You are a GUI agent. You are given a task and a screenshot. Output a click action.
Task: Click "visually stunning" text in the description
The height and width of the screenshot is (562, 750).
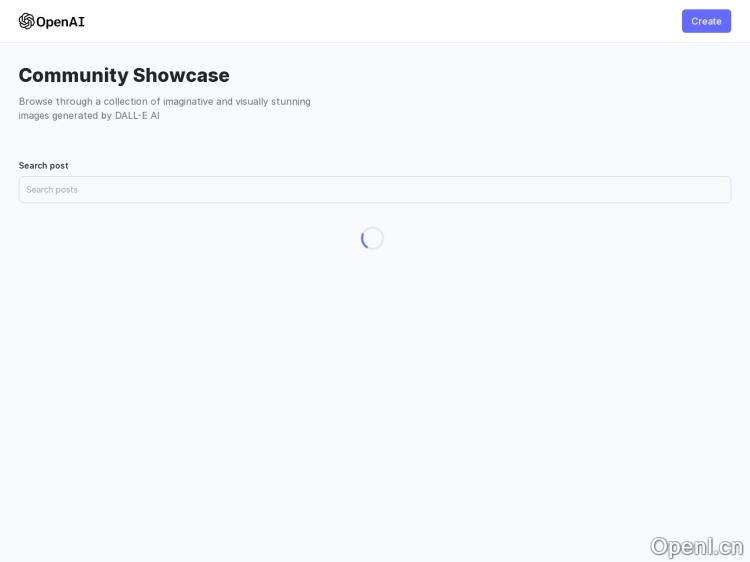pos(273,101)
